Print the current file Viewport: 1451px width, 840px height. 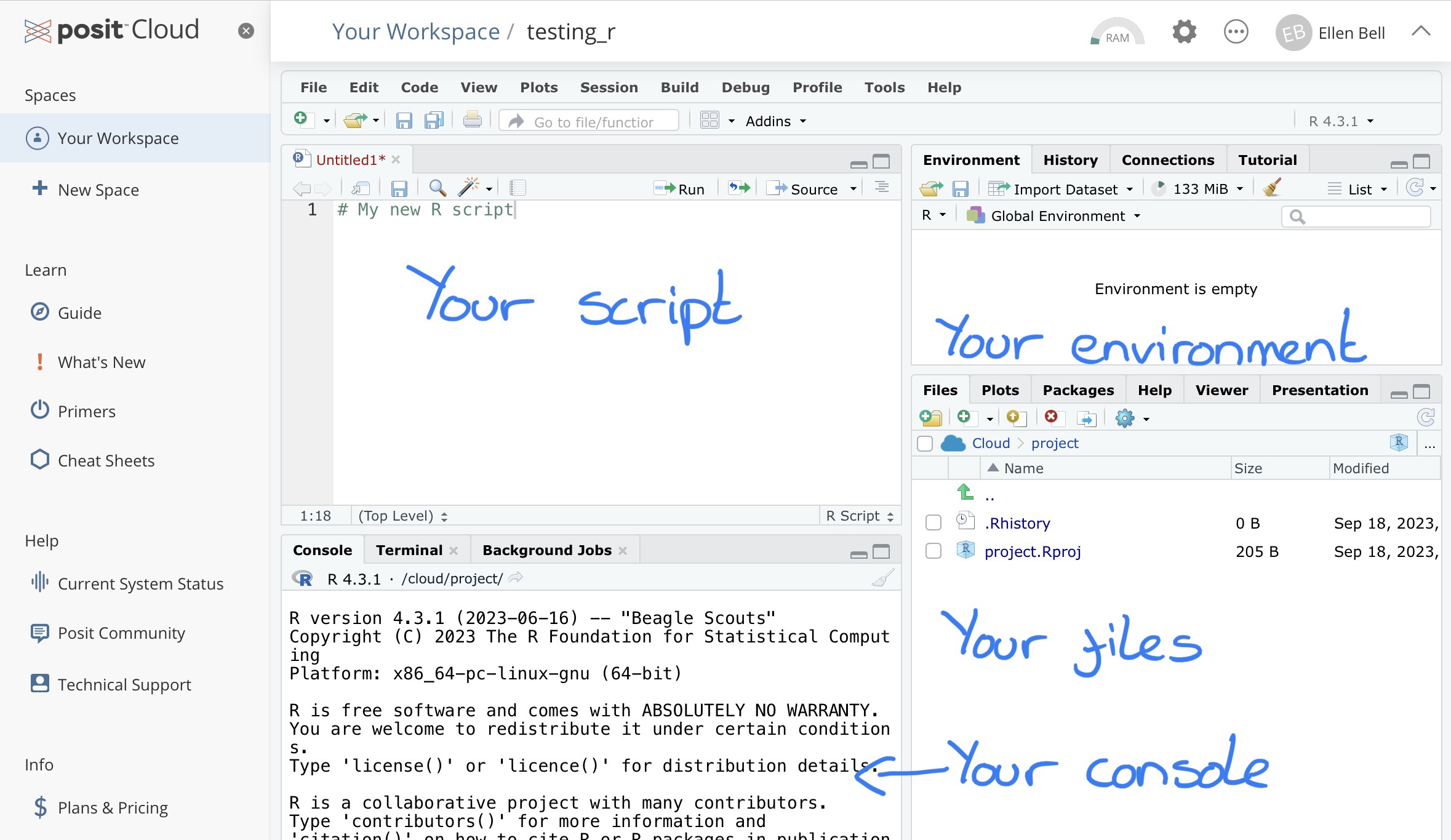[x=471, y=120]
